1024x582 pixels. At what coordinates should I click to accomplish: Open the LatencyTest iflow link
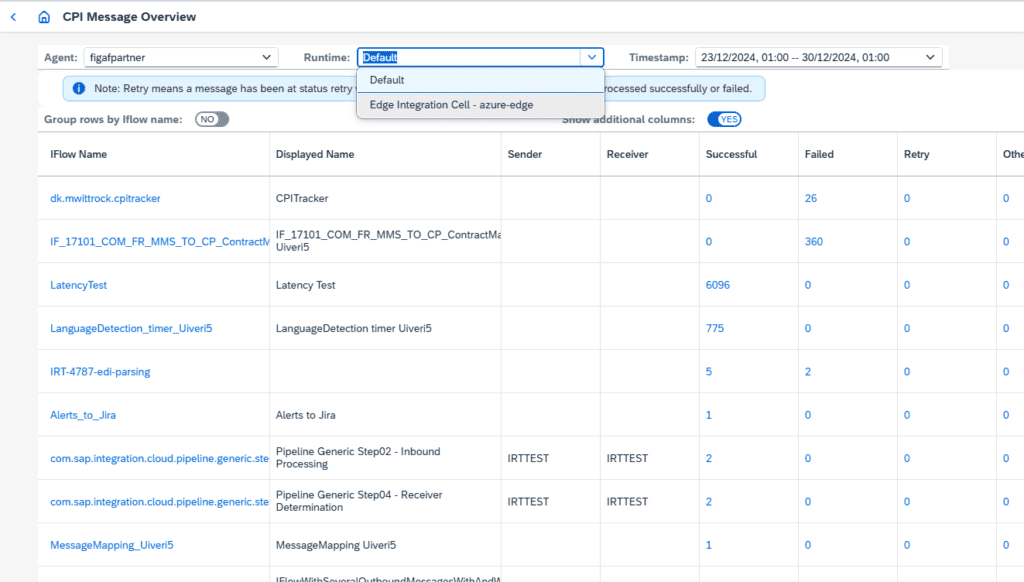(78, 285)
